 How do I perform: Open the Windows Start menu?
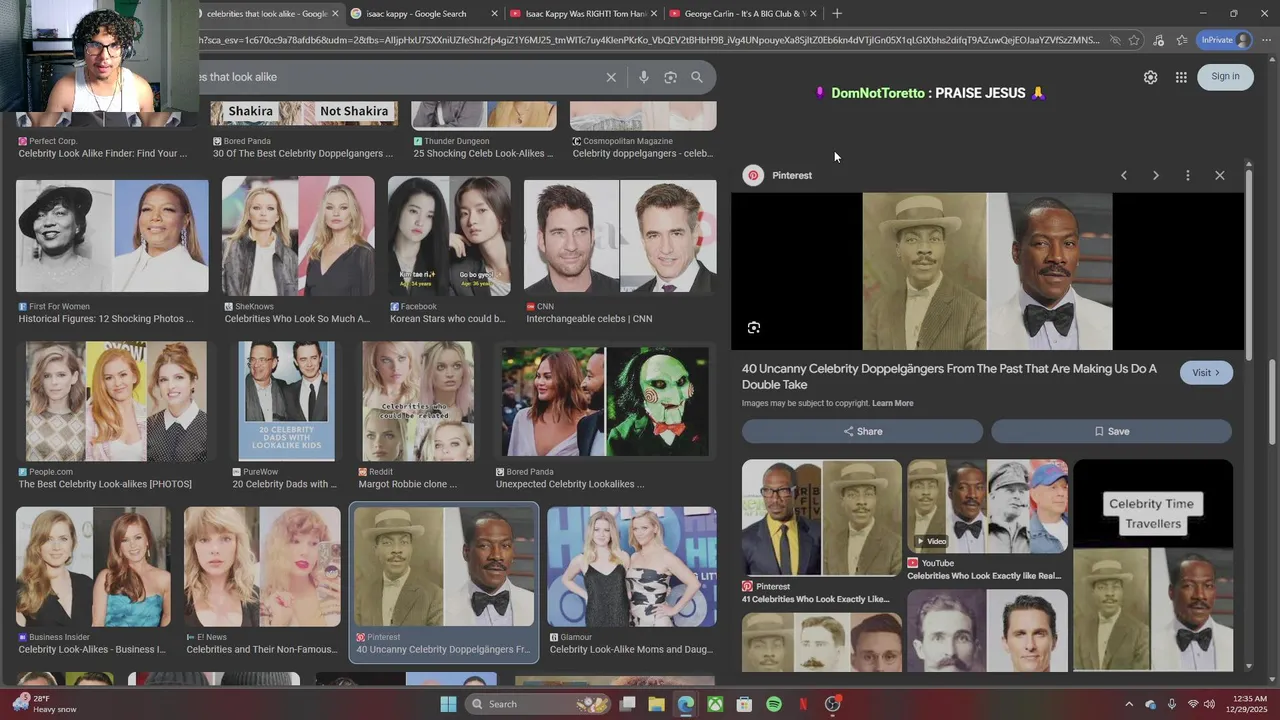pyautogui.click(x=448, y=704)
